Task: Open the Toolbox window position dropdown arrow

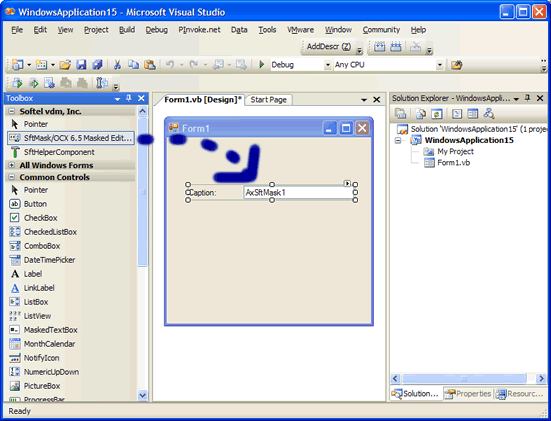Action: [x=117, y=99]
